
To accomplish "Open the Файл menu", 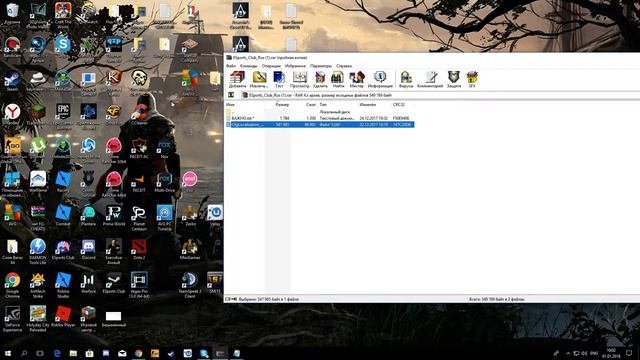I will [x=231, y=66].
